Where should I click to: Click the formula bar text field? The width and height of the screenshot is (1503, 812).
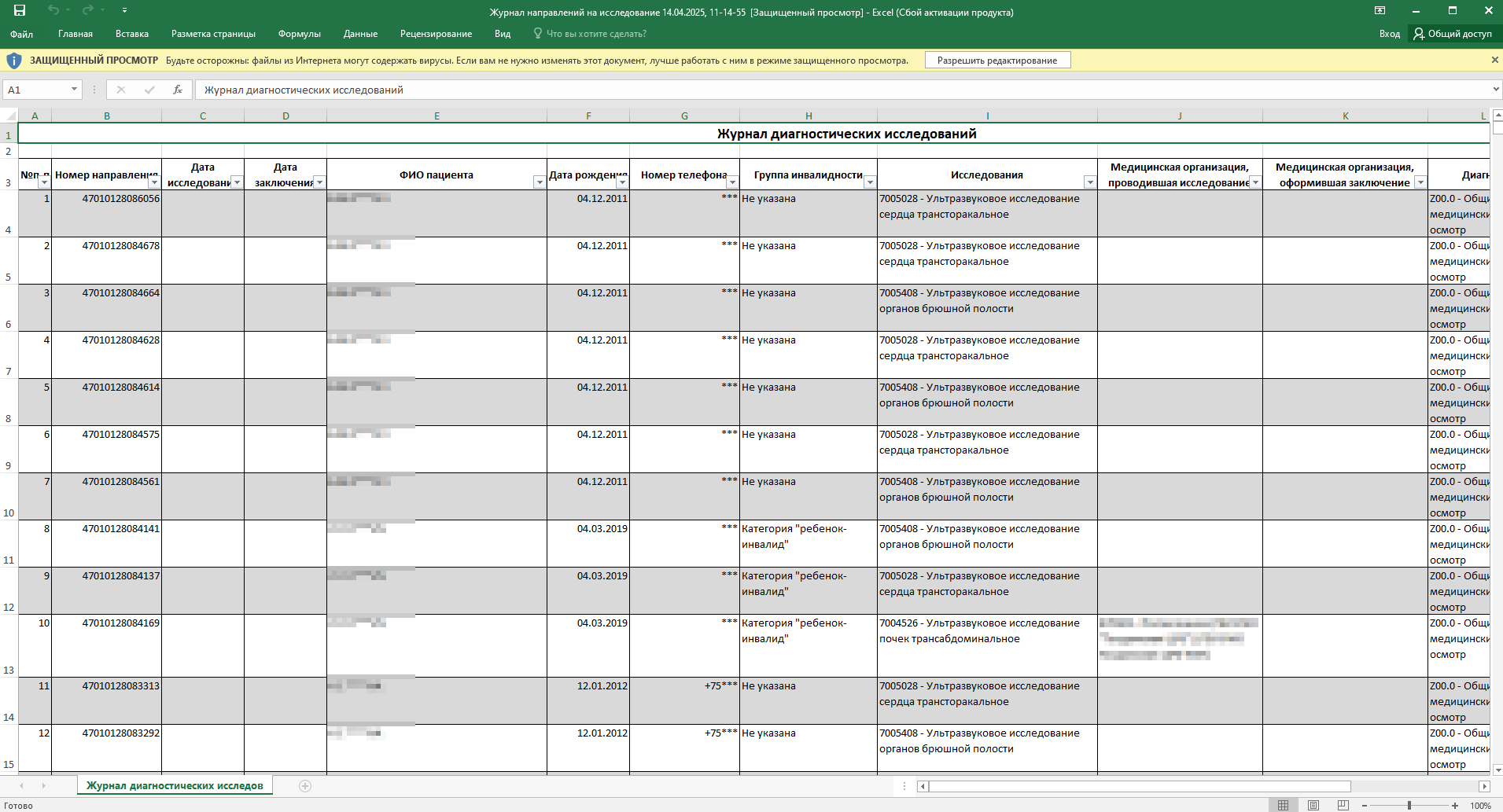pyautogui.click(x=842, y=90)
